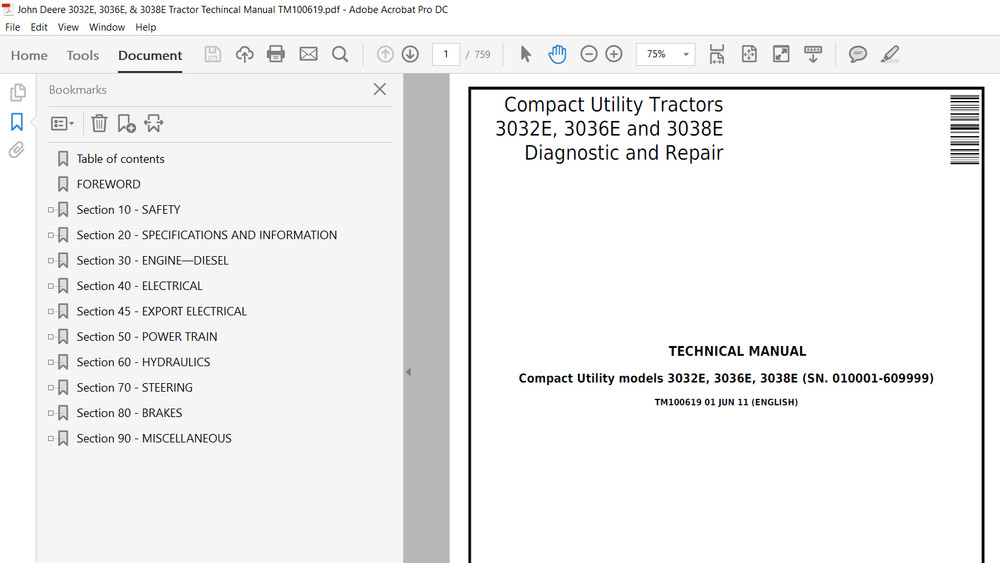Find current bookmark icon

coord(154,123)
